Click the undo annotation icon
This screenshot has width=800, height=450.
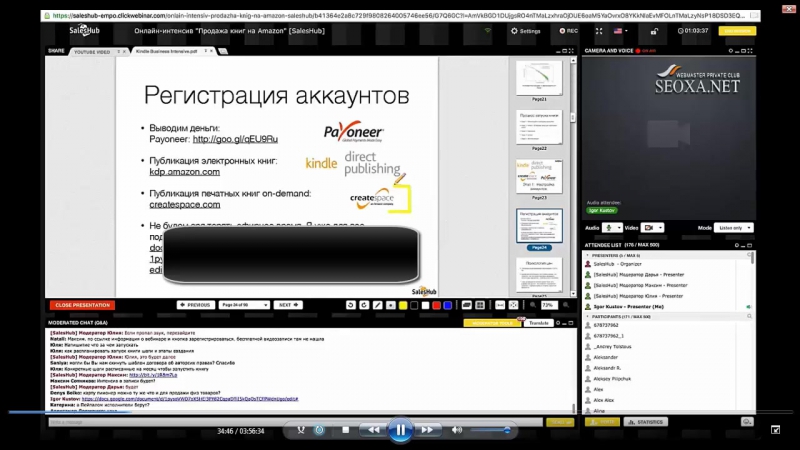pyautogui.click(x=351, y=305)
